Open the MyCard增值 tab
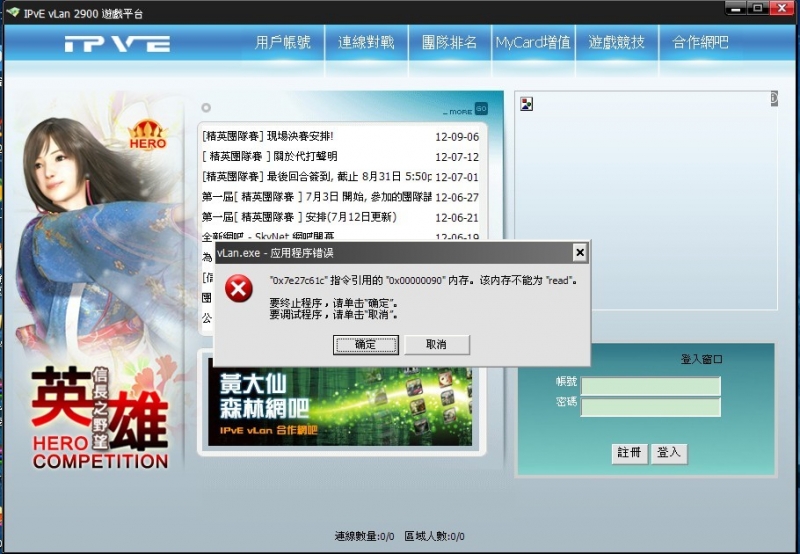This screenshot has height=554, width=800. pyautogui.click(x=533, y=42)
